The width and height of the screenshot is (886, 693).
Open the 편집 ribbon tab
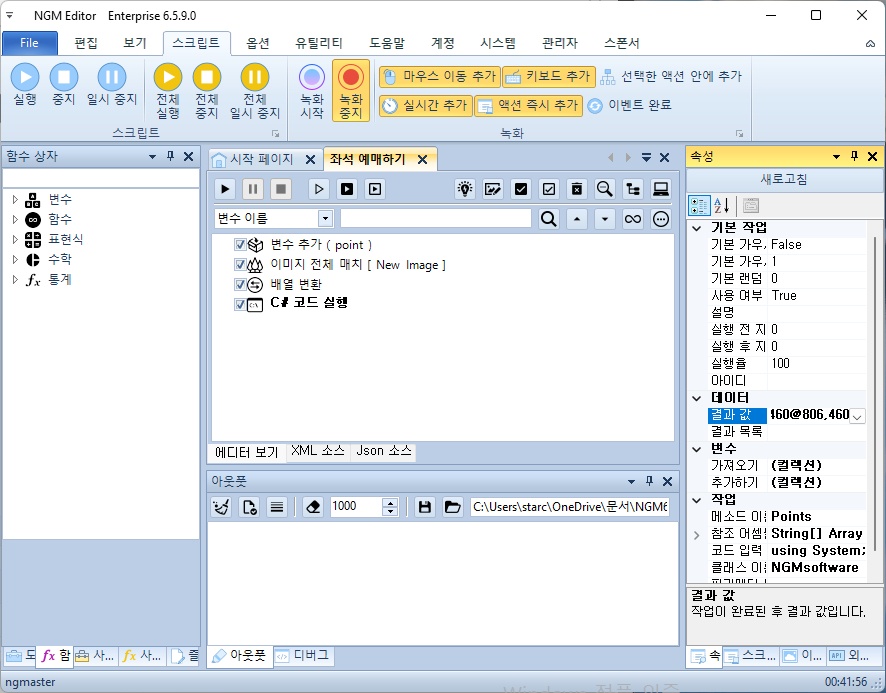tap(86, 43)
